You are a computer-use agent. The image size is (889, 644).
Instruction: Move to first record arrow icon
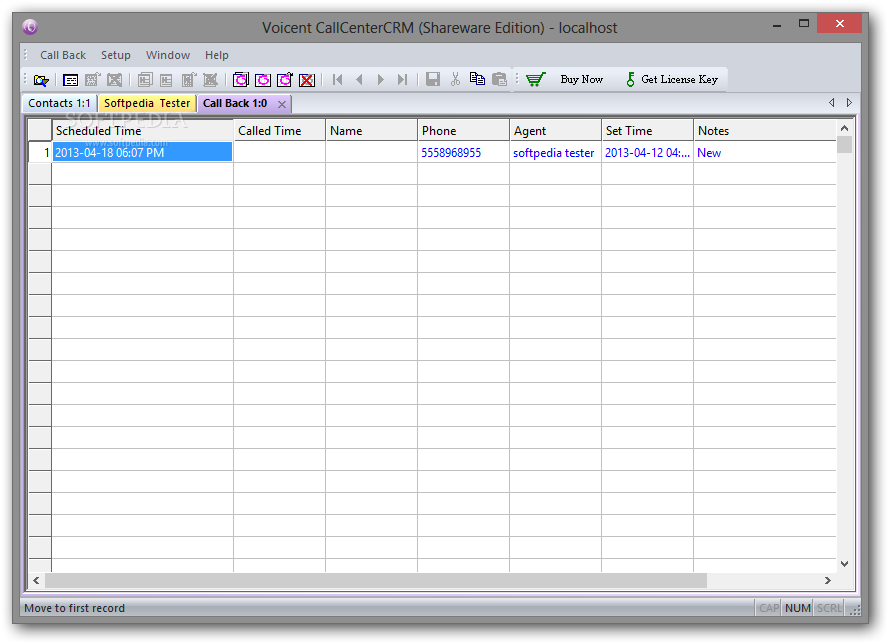[337, 79]
